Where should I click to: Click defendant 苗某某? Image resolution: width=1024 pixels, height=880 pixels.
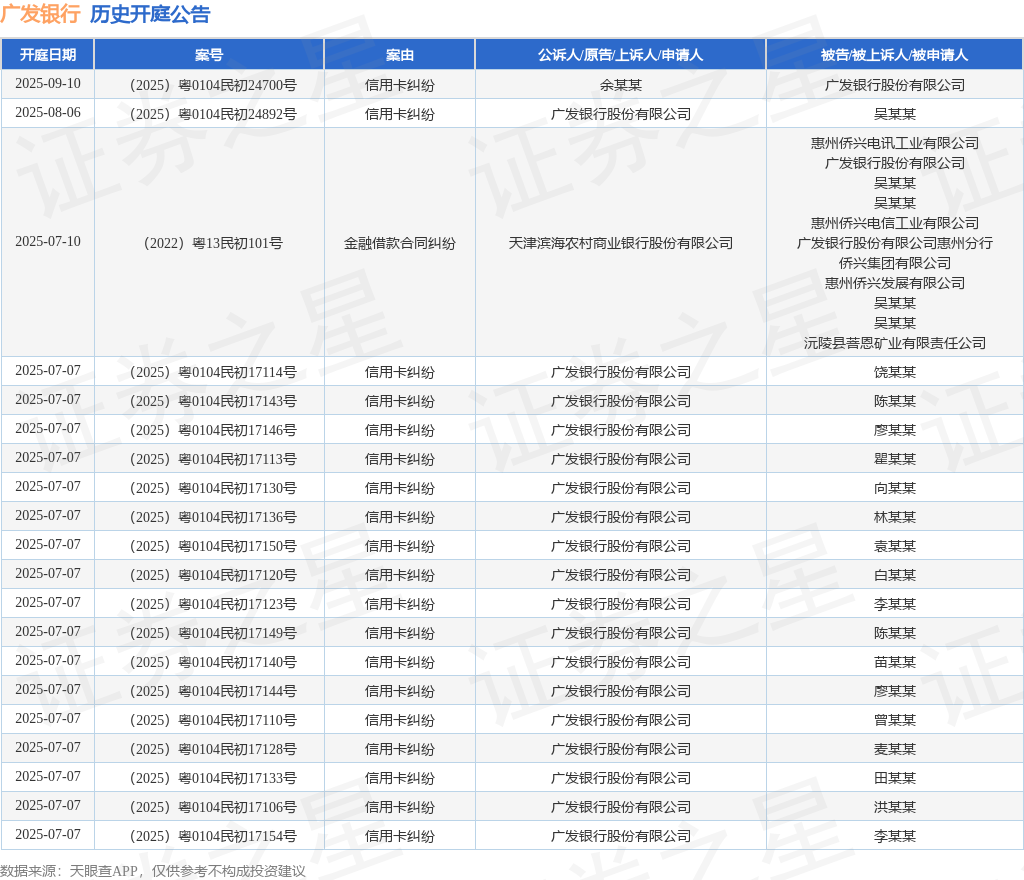tap(895, 662)
